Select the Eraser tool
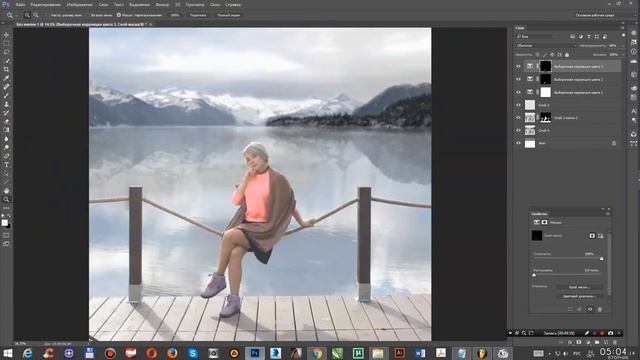 coord(6,122)
